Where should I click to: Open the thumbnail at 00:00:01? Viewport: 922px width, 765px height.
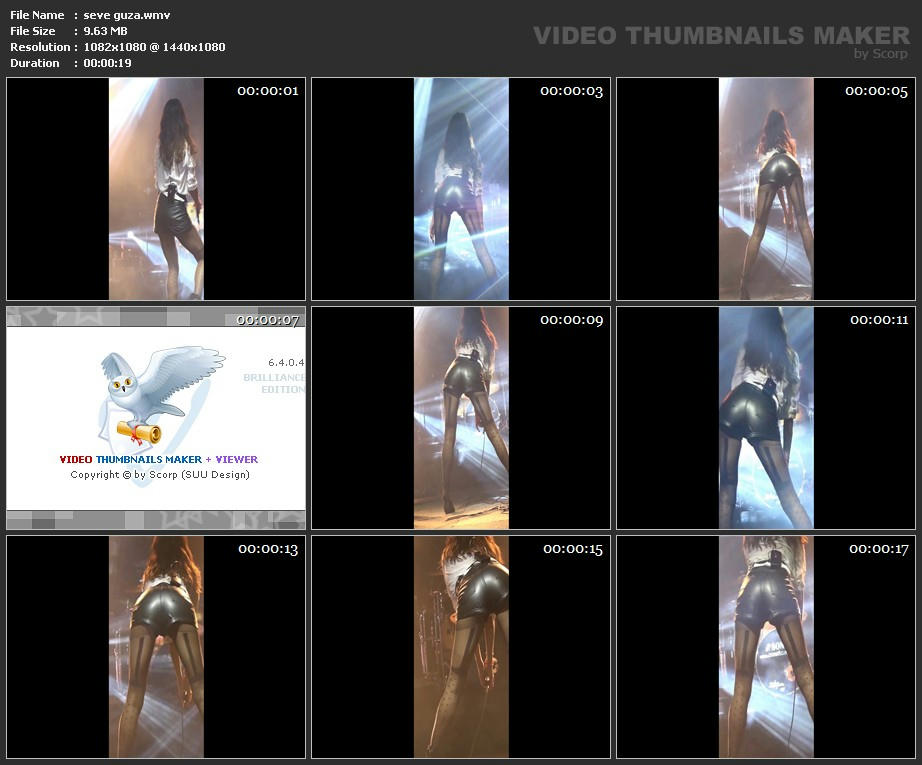[x=156, y=189]
